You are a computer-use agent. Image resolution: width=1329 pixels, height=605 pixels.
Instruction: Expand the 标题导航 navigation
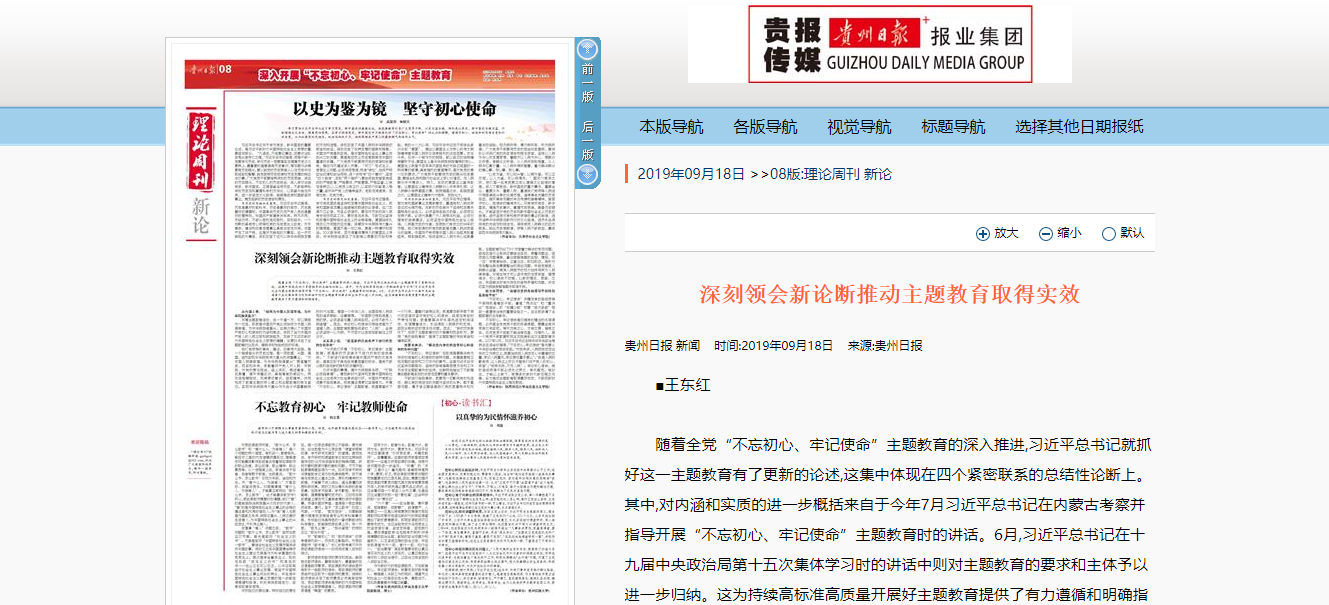pyautogui.click(x=953, y=127)
